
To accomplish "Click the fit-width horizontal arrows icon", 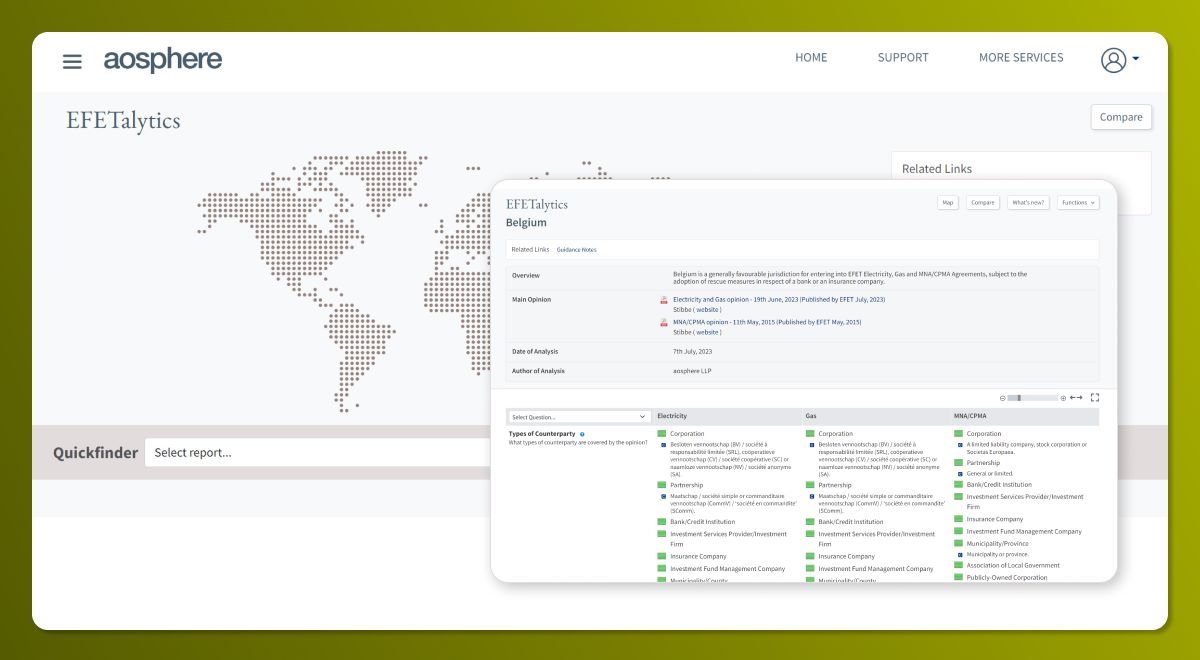I will pyautogui.click(x=1076, y=398).
